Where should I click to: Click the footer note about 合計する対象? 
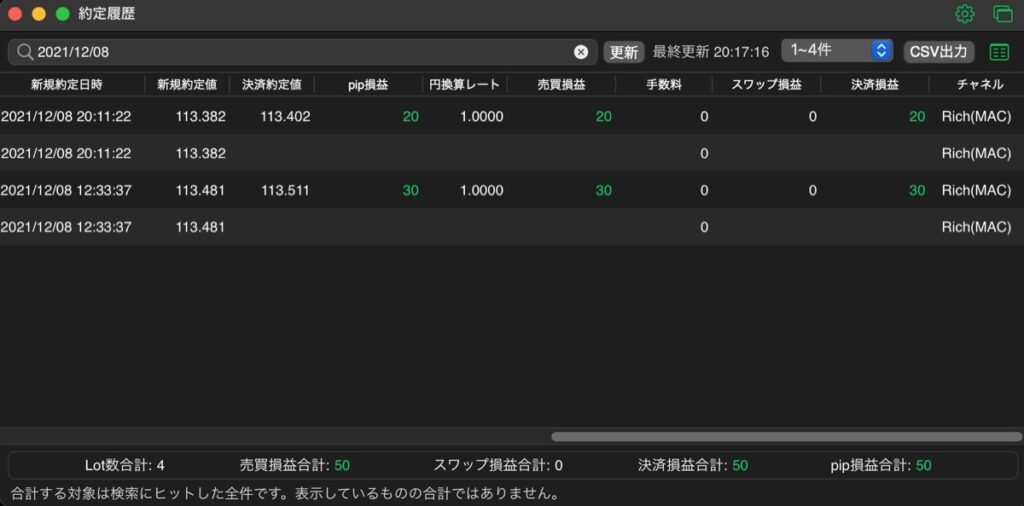point(285,493)
